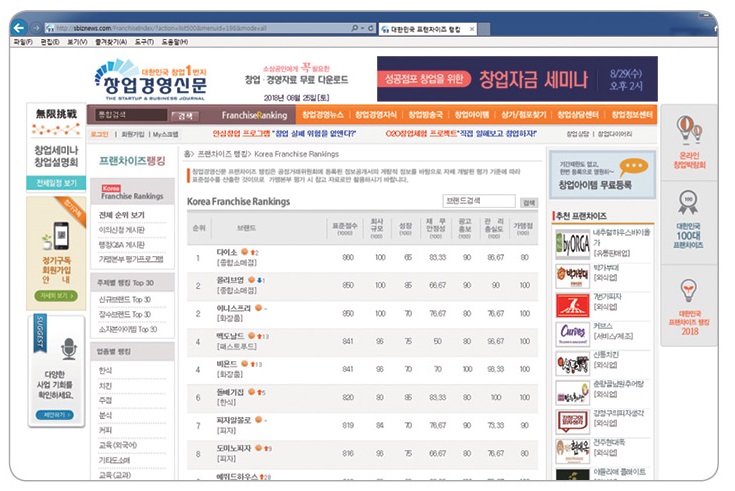Image resolution: width=735 pixels, height=491 pixels.
Task: Click the 브랜드검색 input field
Action: point(479,201)
